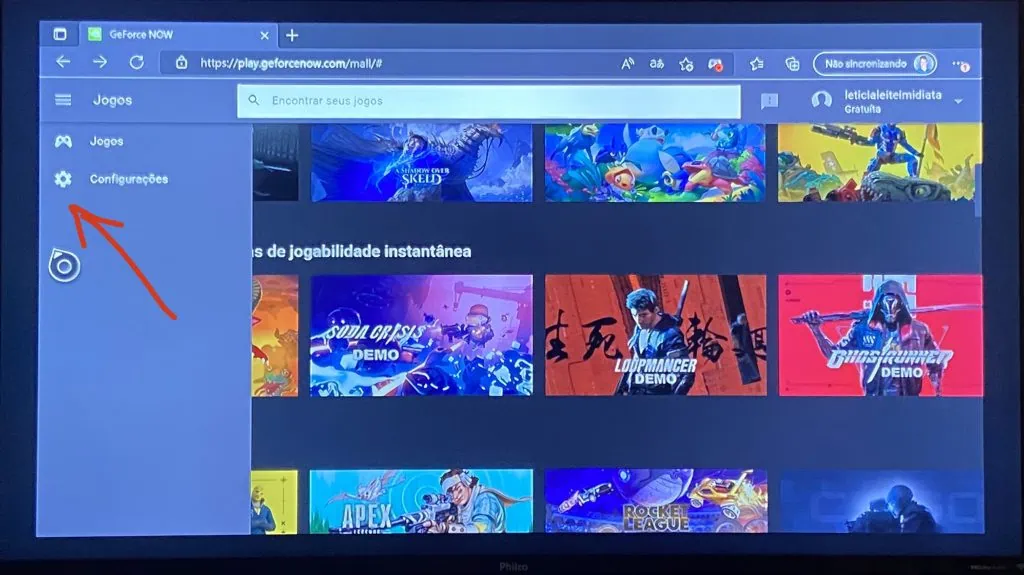Click the translate page icon
The width and height of the screenshot is (1024, 575).
(x=657, y=63)
